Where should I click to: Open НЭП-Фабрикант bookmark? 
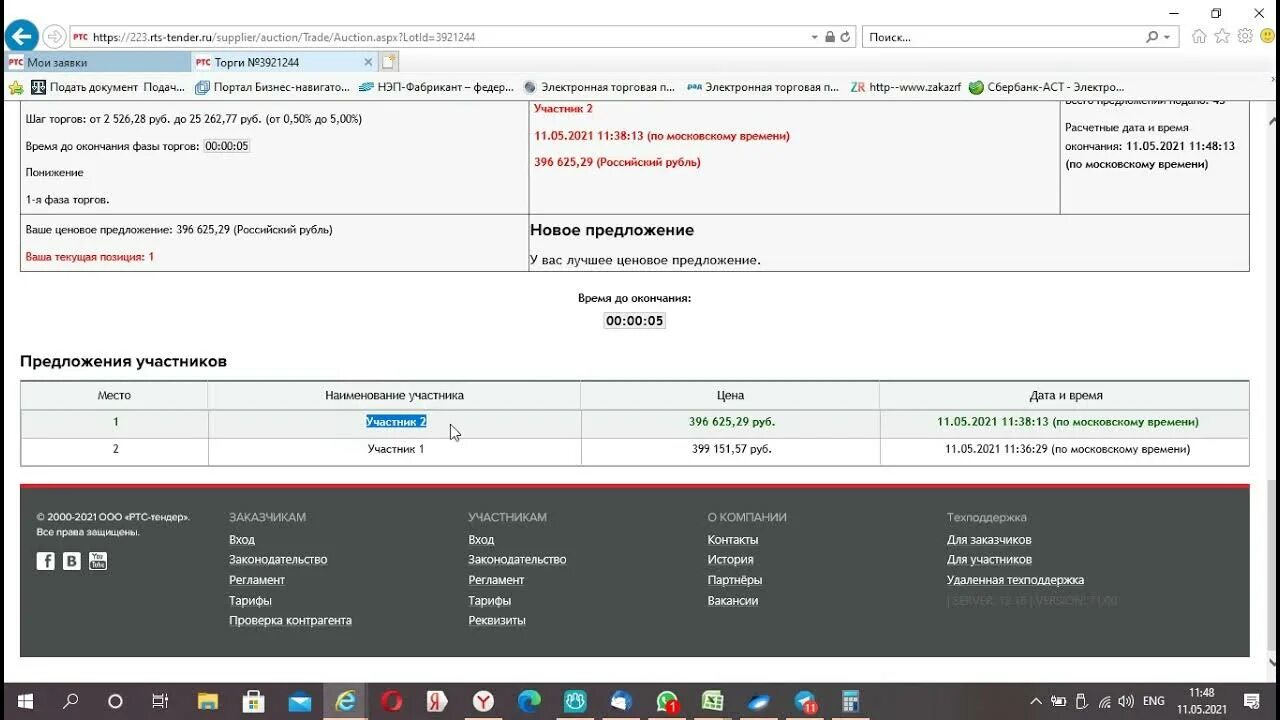436,87
